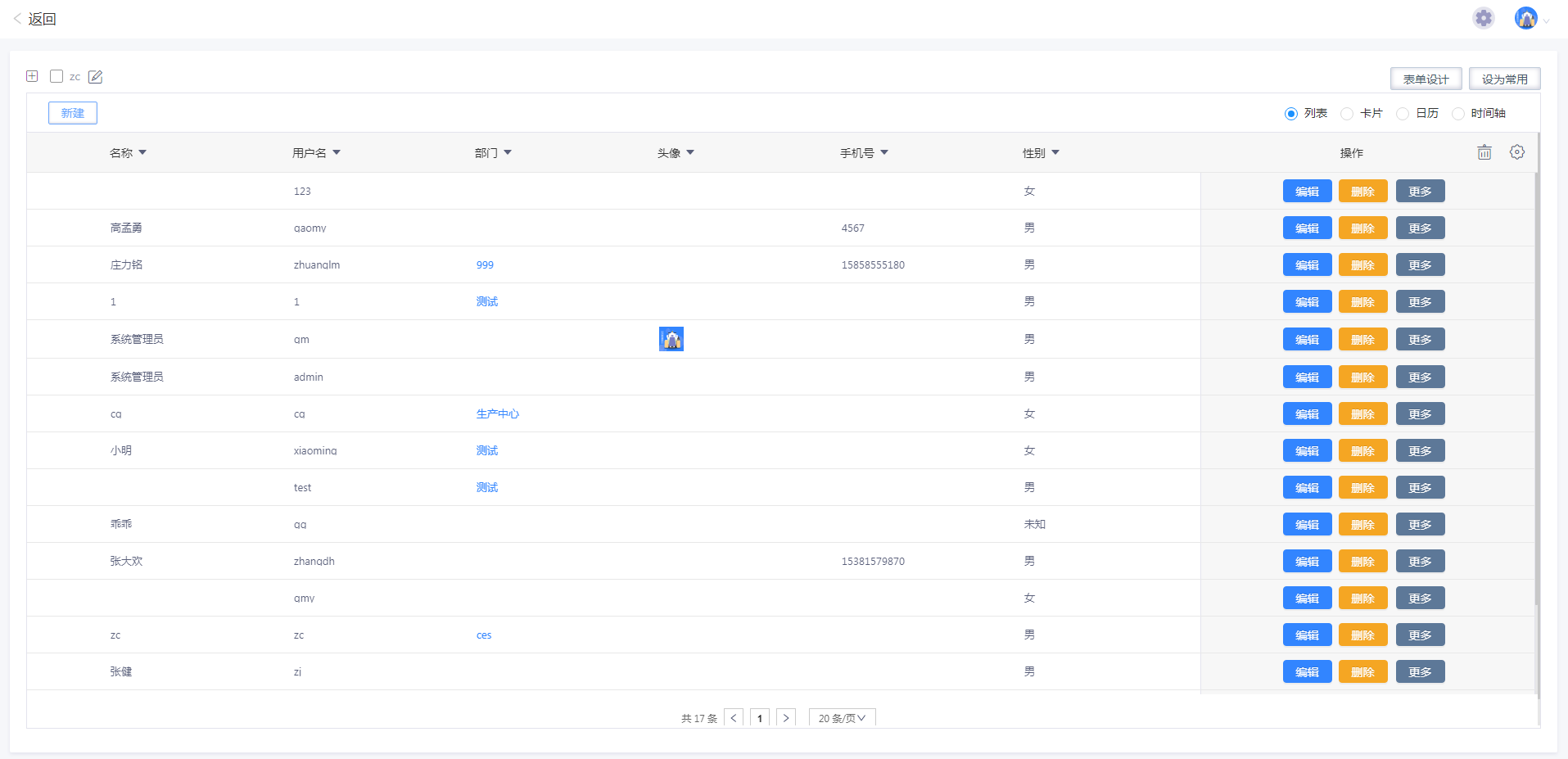Open the ces department link
Image resolution: width=1568 pixels, height=759 pixels.
click(484, 635)
